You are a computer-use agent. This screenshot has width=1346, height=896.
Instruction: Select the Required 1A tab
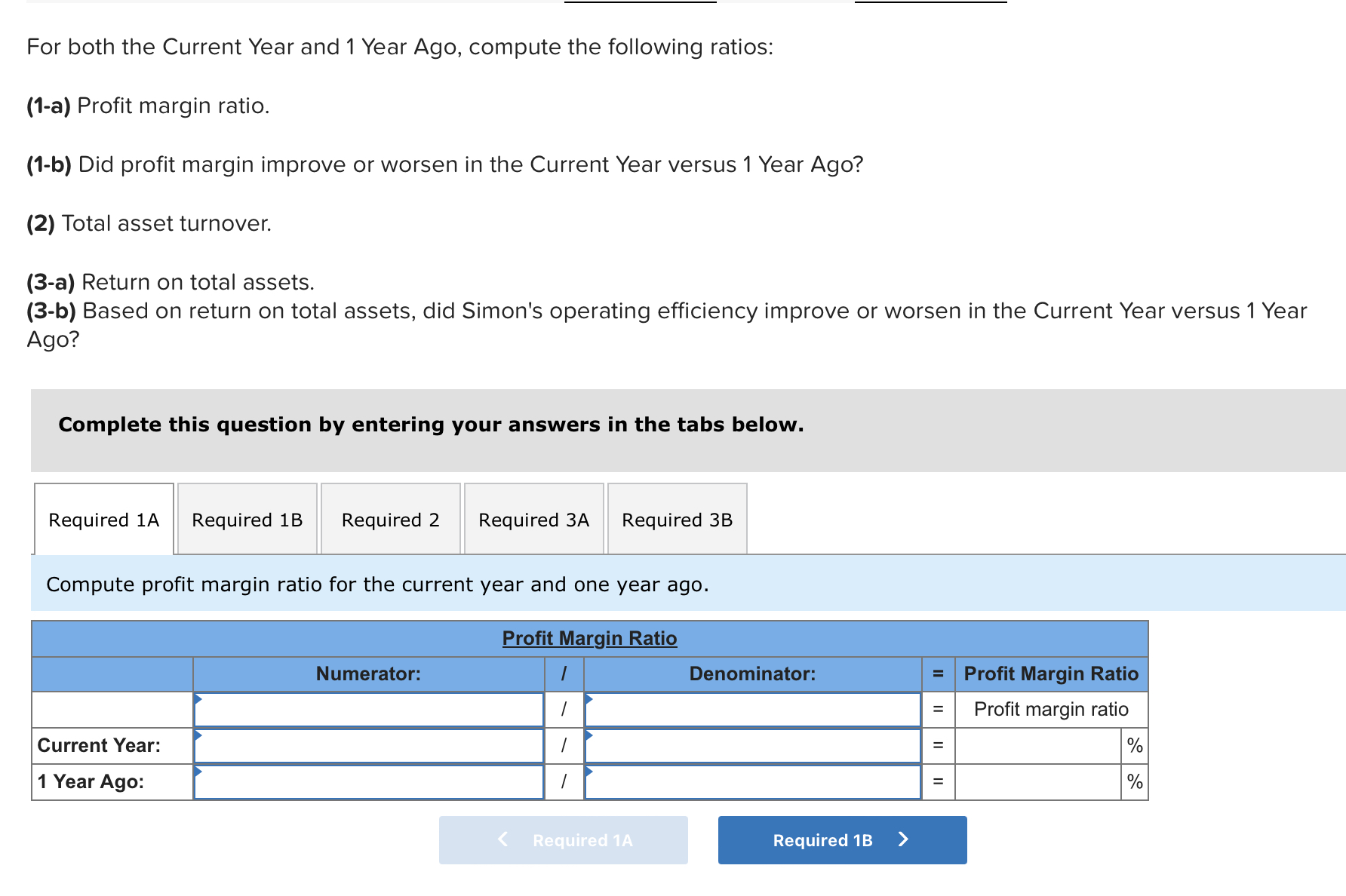pos(103,520)
